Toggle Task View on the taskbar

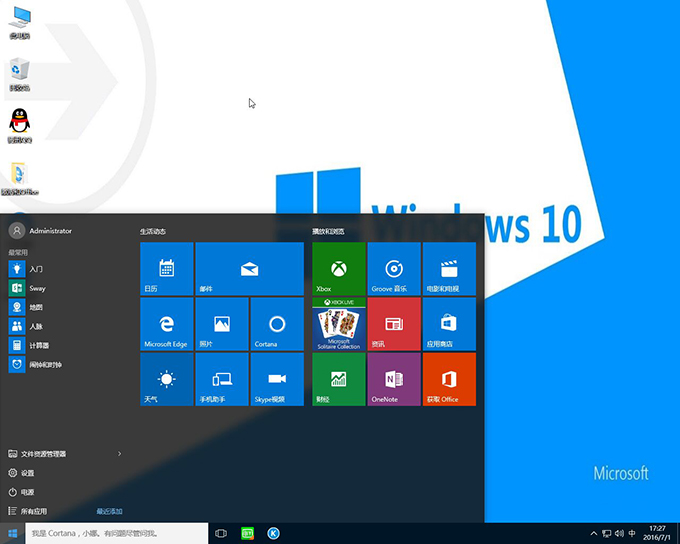coord(221,534)
